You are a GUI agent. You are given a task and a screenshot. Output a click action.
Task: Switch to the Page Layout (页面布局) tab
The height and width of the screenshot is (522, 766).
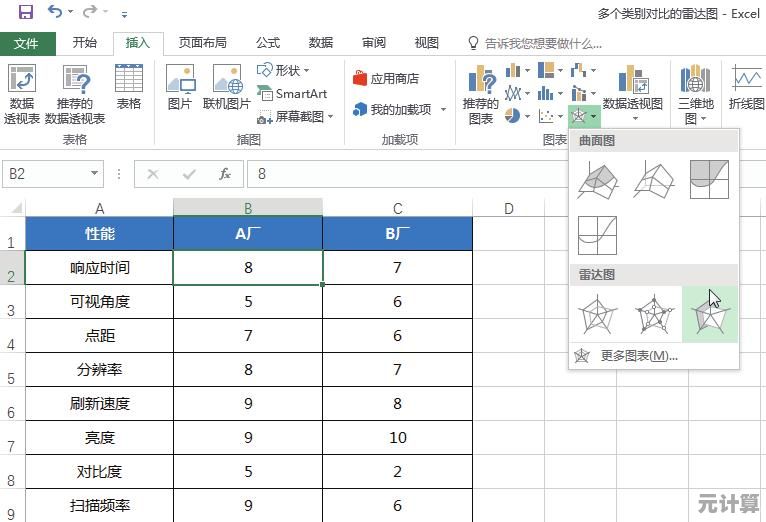pos(202,43)
